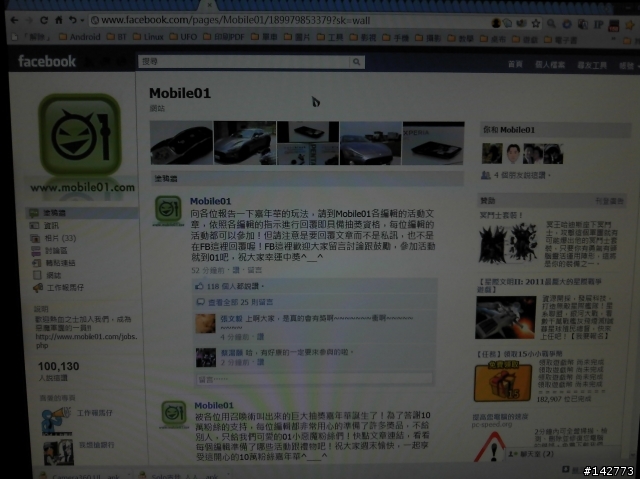Open the UFO bookmarks folder
The width and height of the screenshot is (640, 479).
point(184,37)
